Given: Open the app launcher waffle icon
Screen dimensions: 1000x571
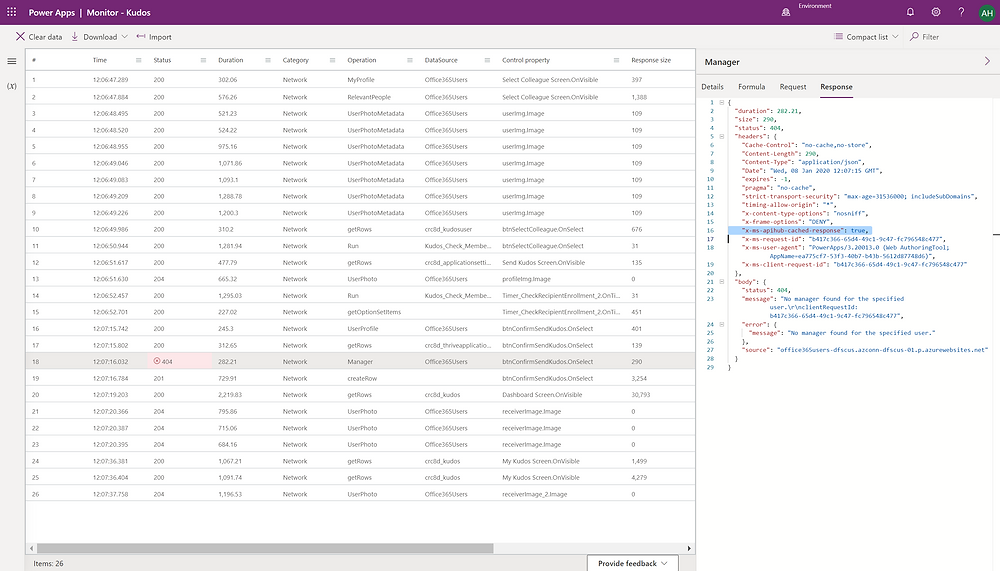Looking at the screenshot, I should (11, 12).
